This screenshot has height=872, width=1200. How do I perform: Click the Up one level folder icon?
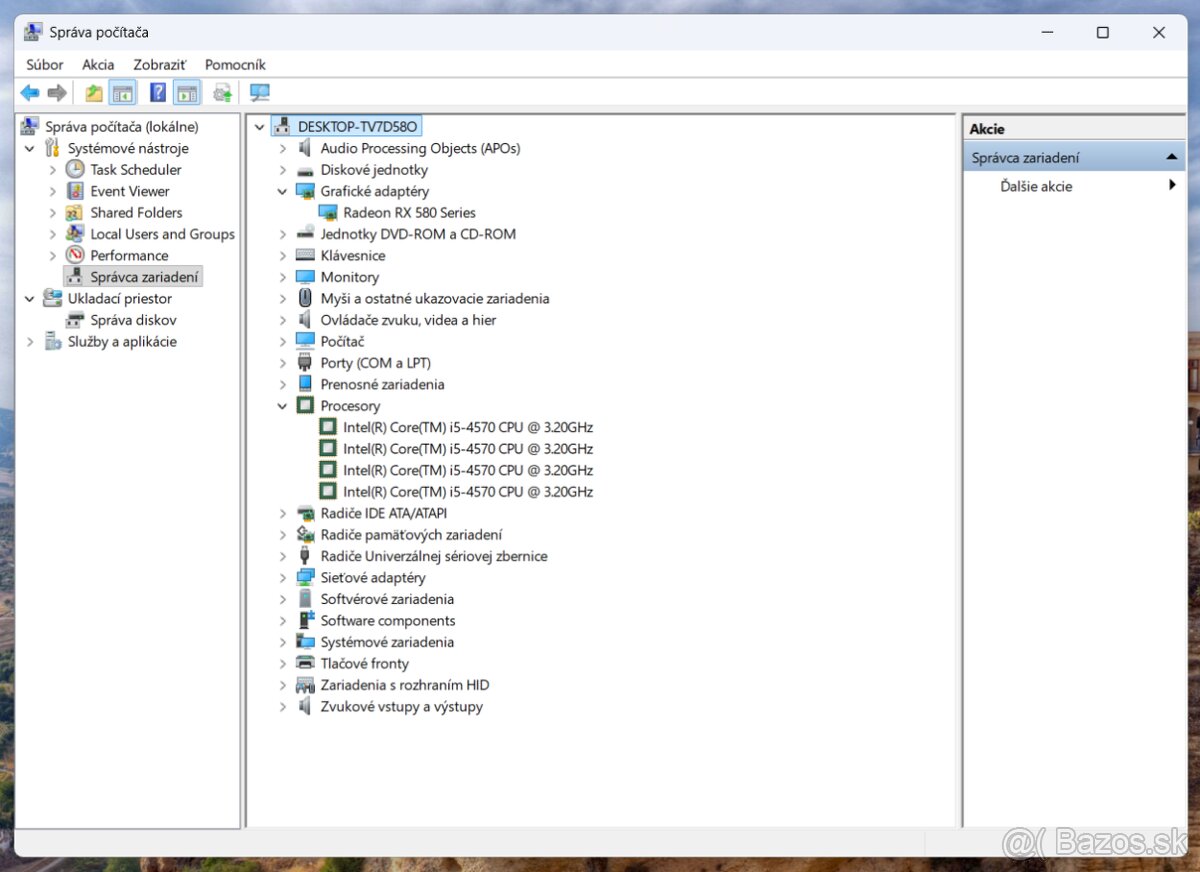[94, 93]
